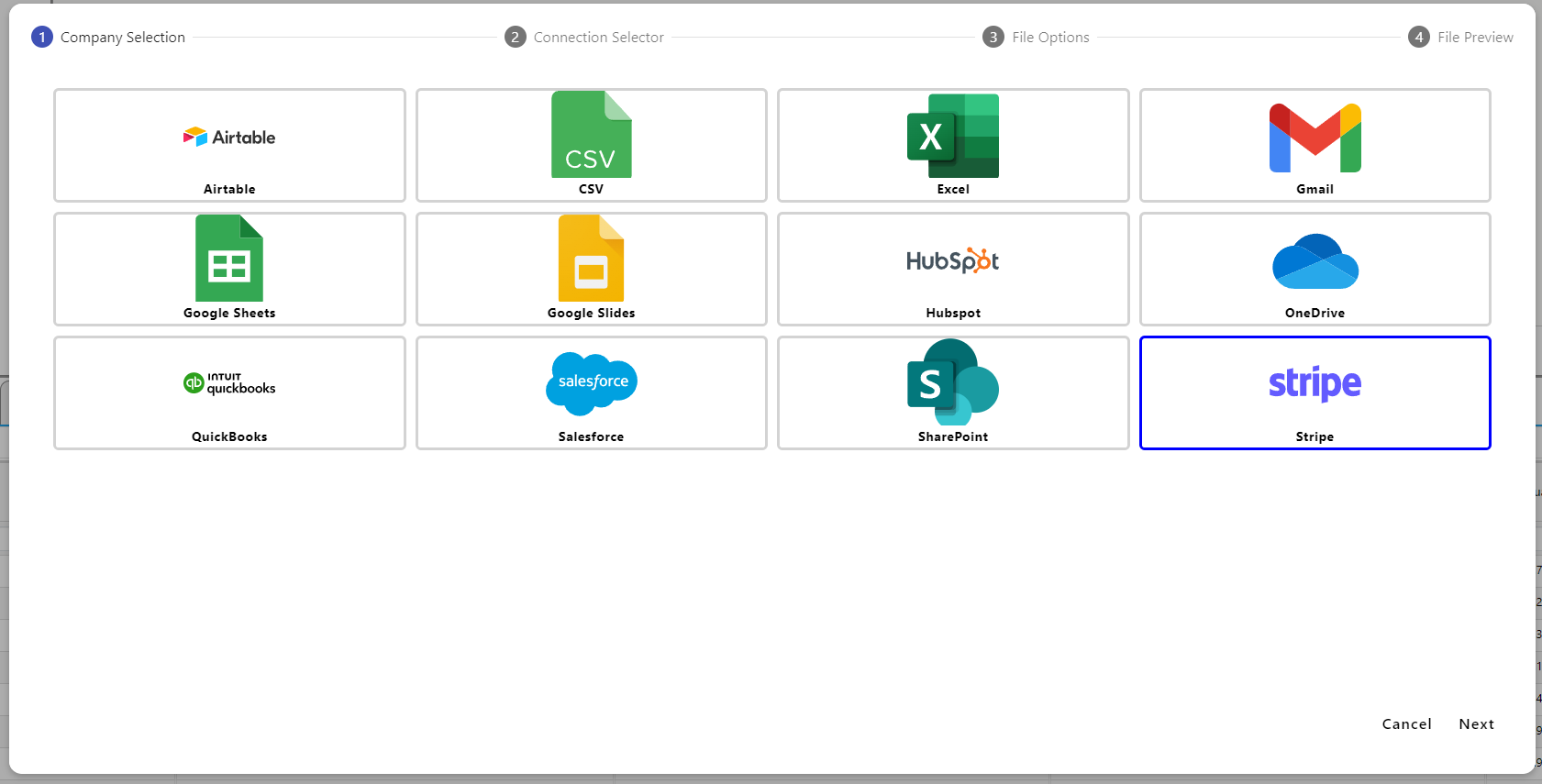Pick the Excel connector icon
The image size is (1542, 784).
point(952,136)
